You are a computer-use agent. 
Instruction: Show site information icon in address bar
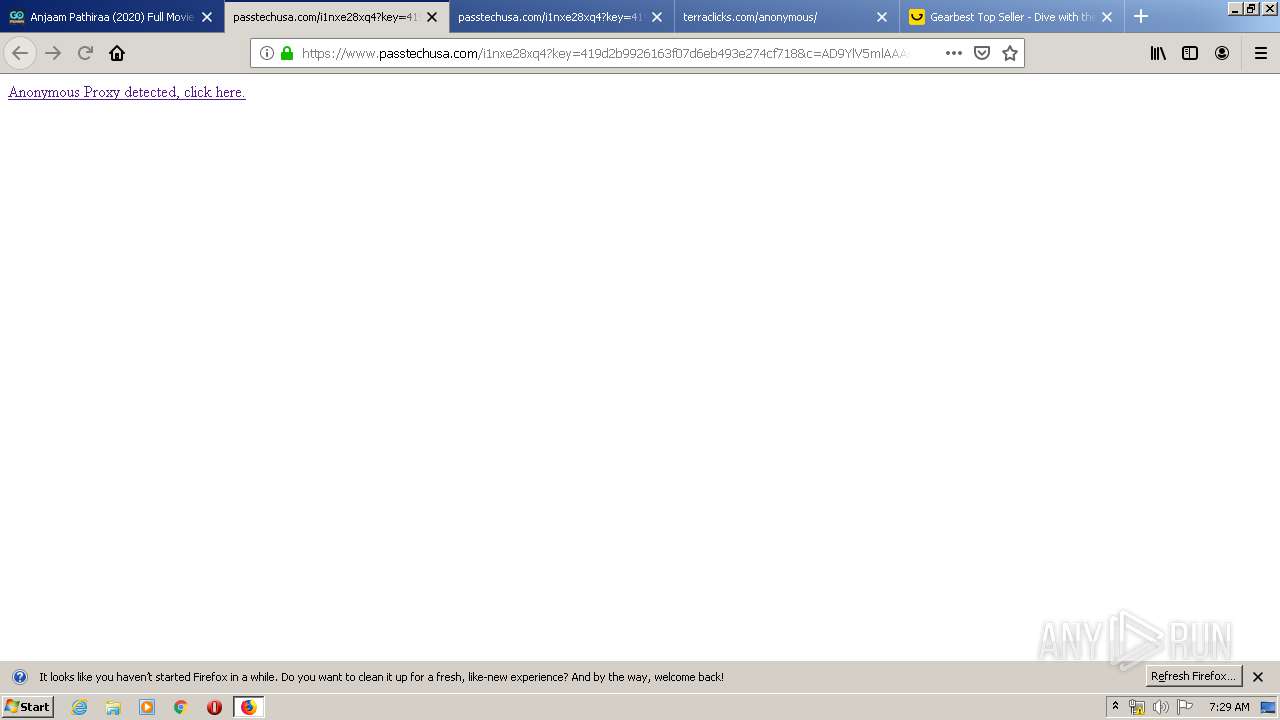click(x=267, y=53)
